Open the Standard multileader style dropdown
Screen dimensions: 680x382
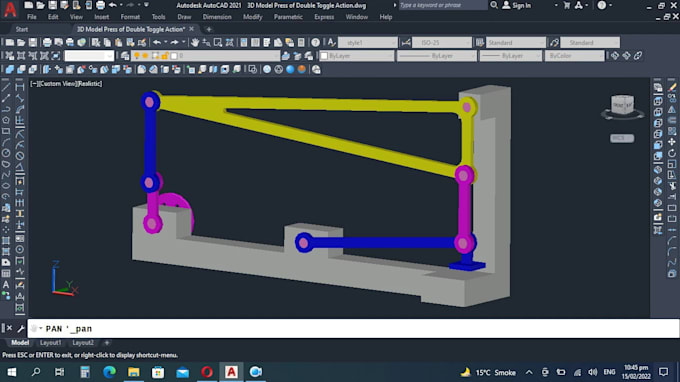[x=590, y=42]
